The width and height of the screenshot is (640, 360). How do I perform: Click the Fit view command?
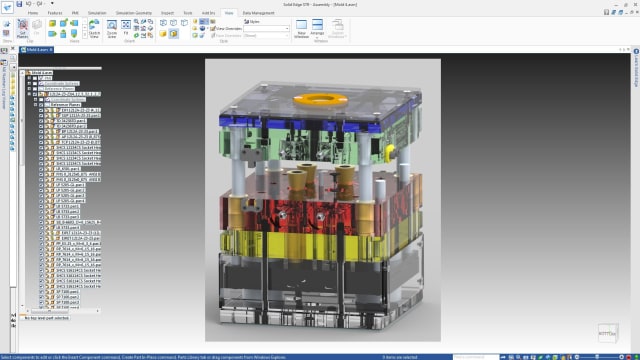coord(126,28)
